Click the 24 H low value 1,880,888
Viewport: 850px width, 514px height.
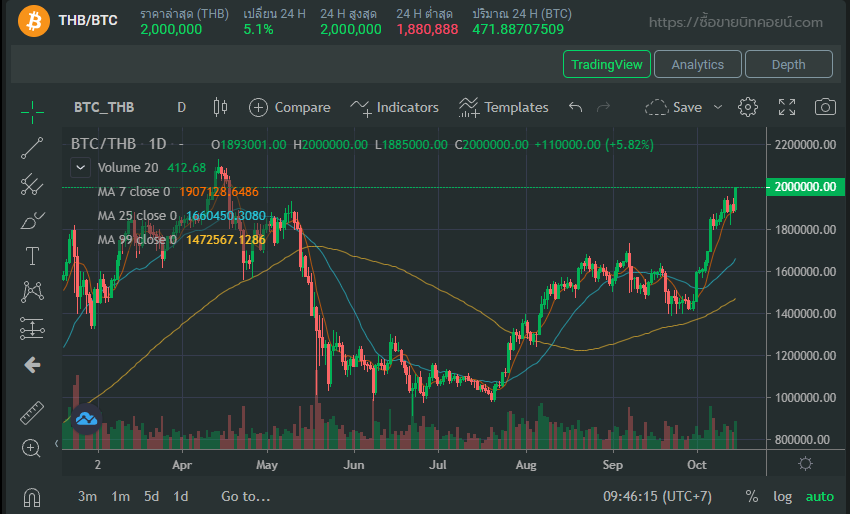(427, 29)
